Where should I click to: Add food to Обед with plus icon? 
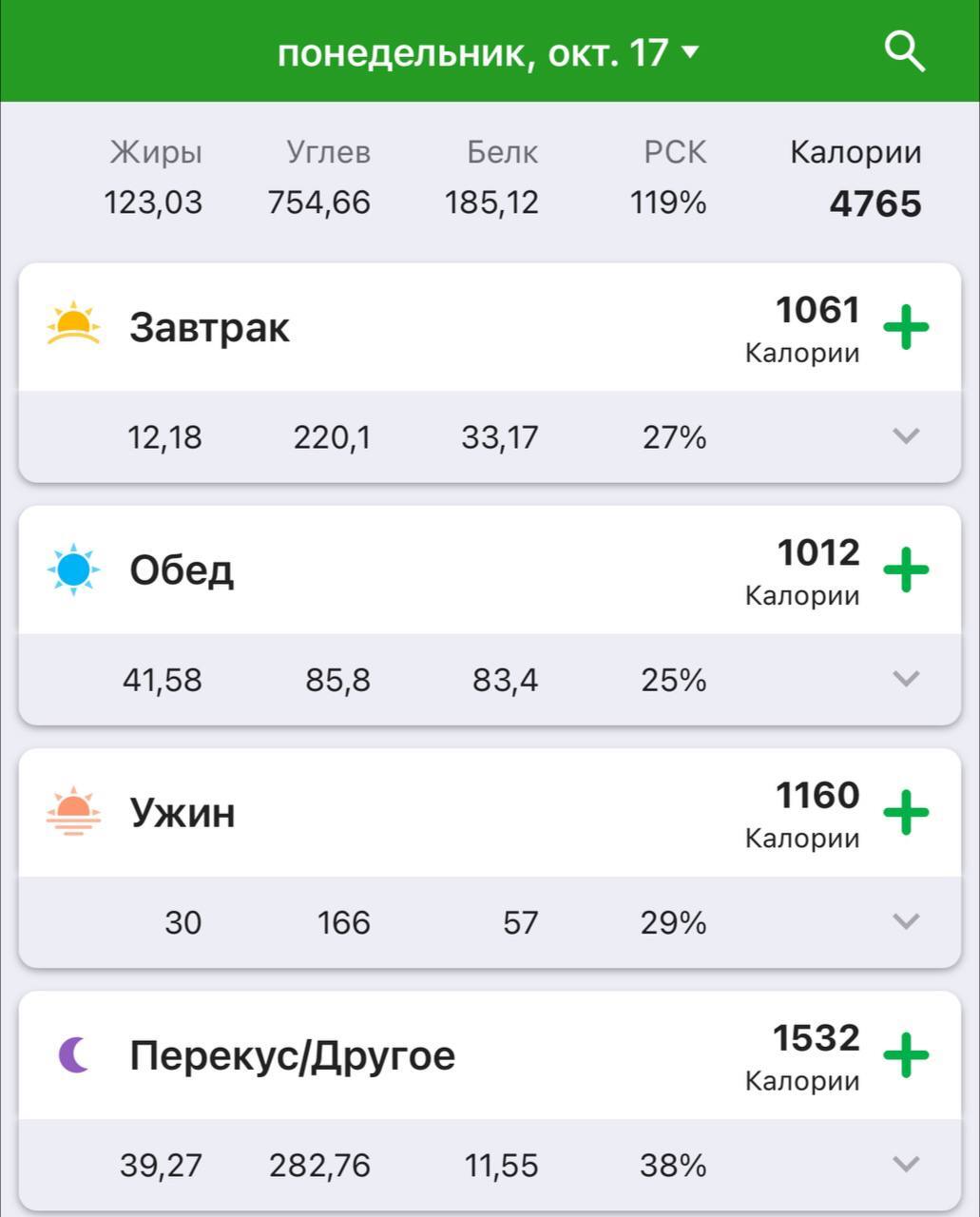point(906,570)
